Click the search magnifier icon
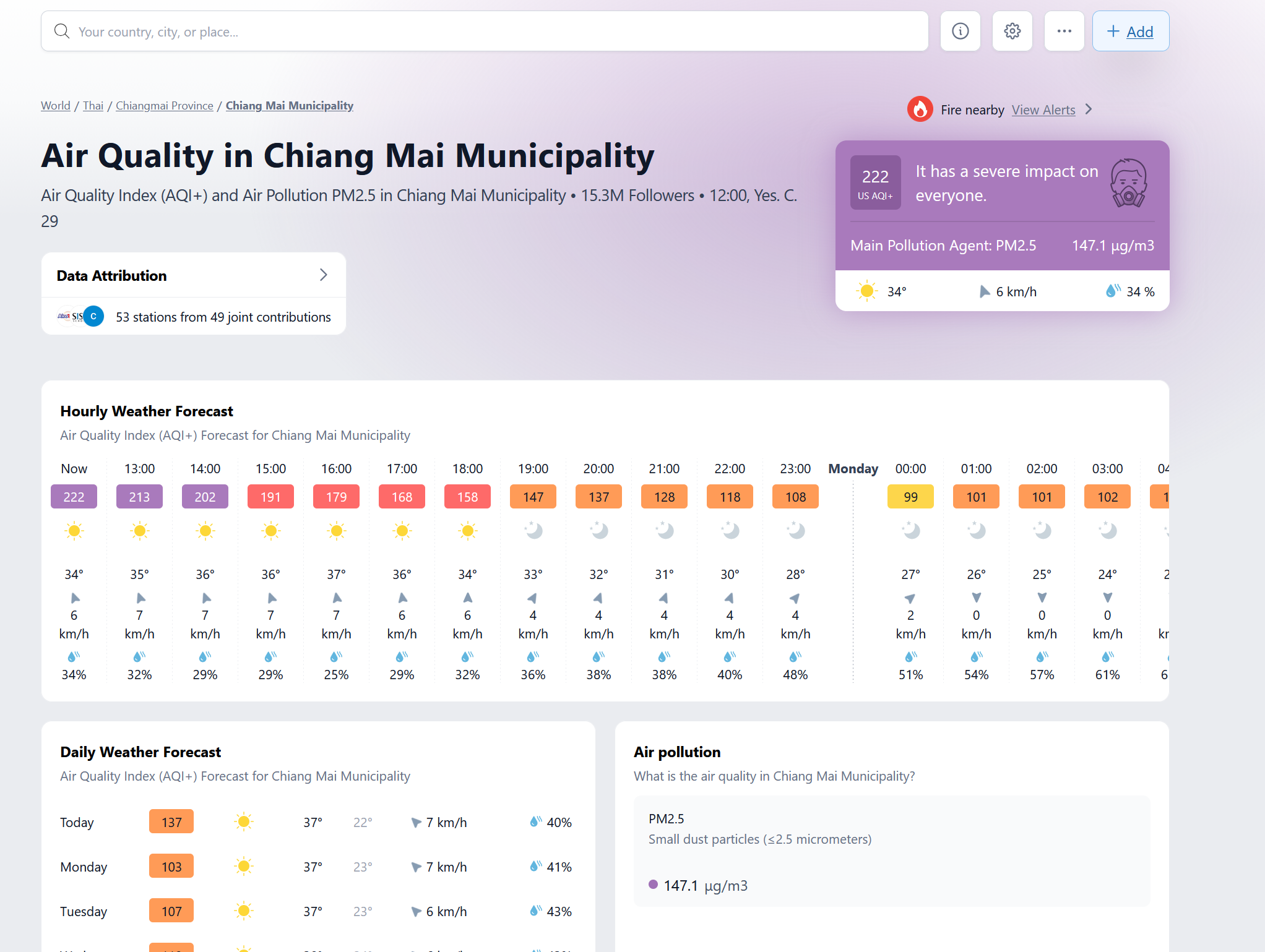This screenshot has height=952, width=1265. [x=62, y=31]
